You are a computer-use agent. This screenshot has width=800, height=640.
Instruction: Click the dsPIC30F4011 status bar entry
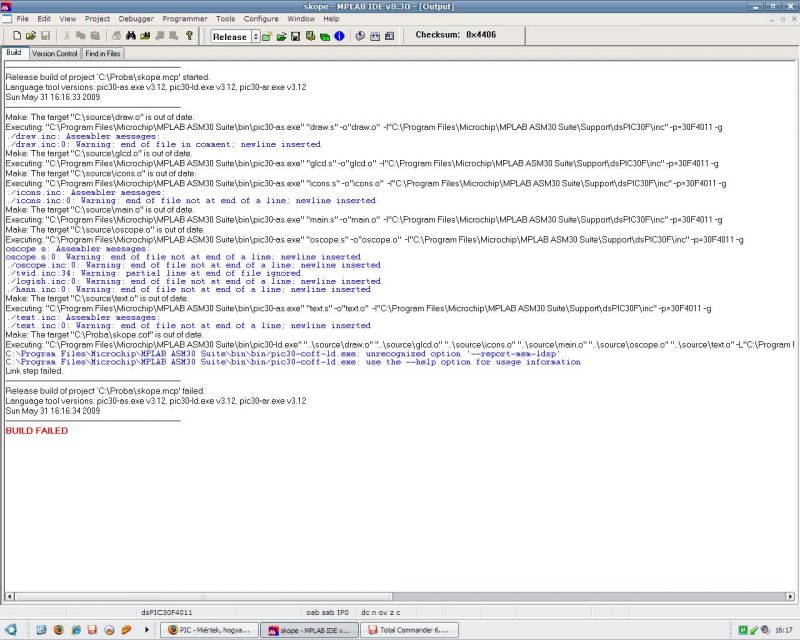166,612
